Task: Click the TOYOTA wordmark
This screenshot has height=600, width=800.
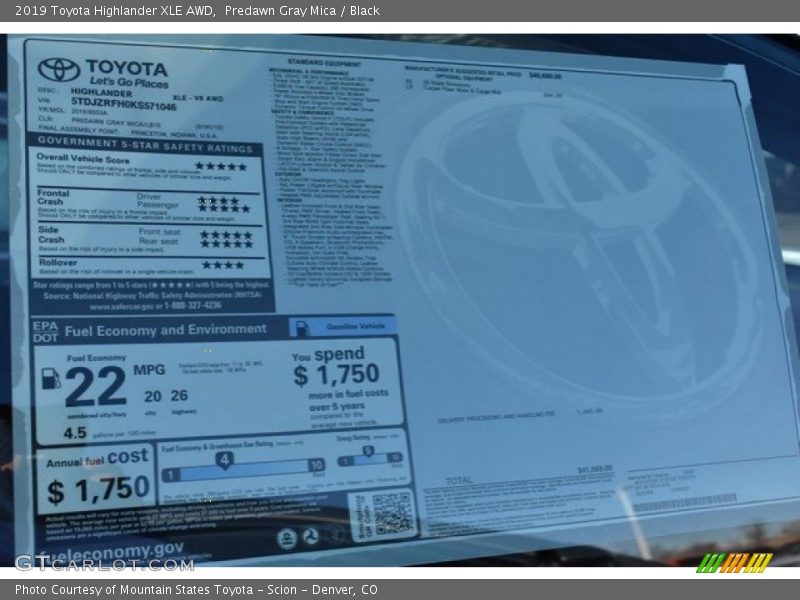Action: tap(127, 68)
